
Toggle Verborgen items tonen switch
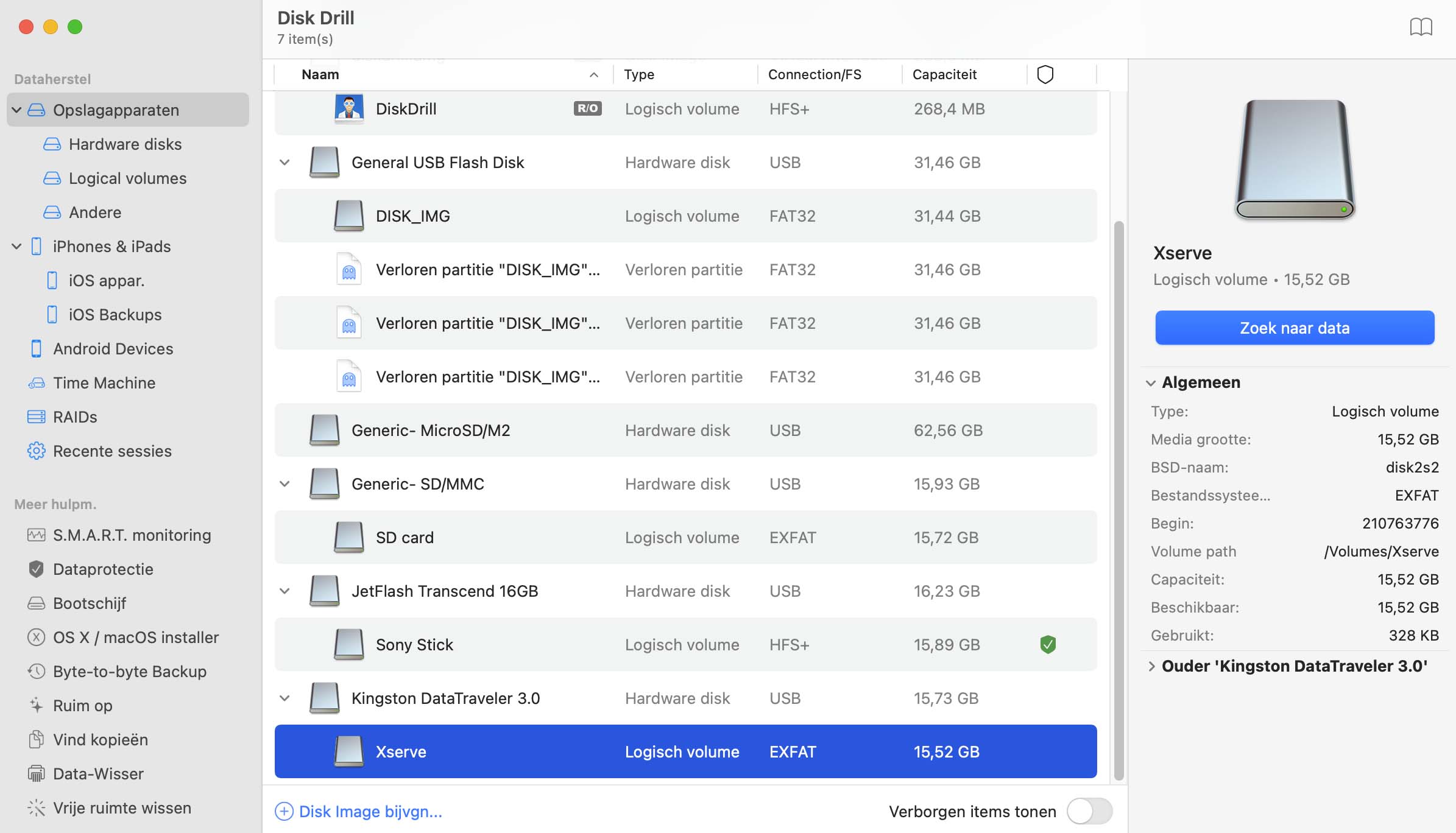click(x=1090, y=812)
